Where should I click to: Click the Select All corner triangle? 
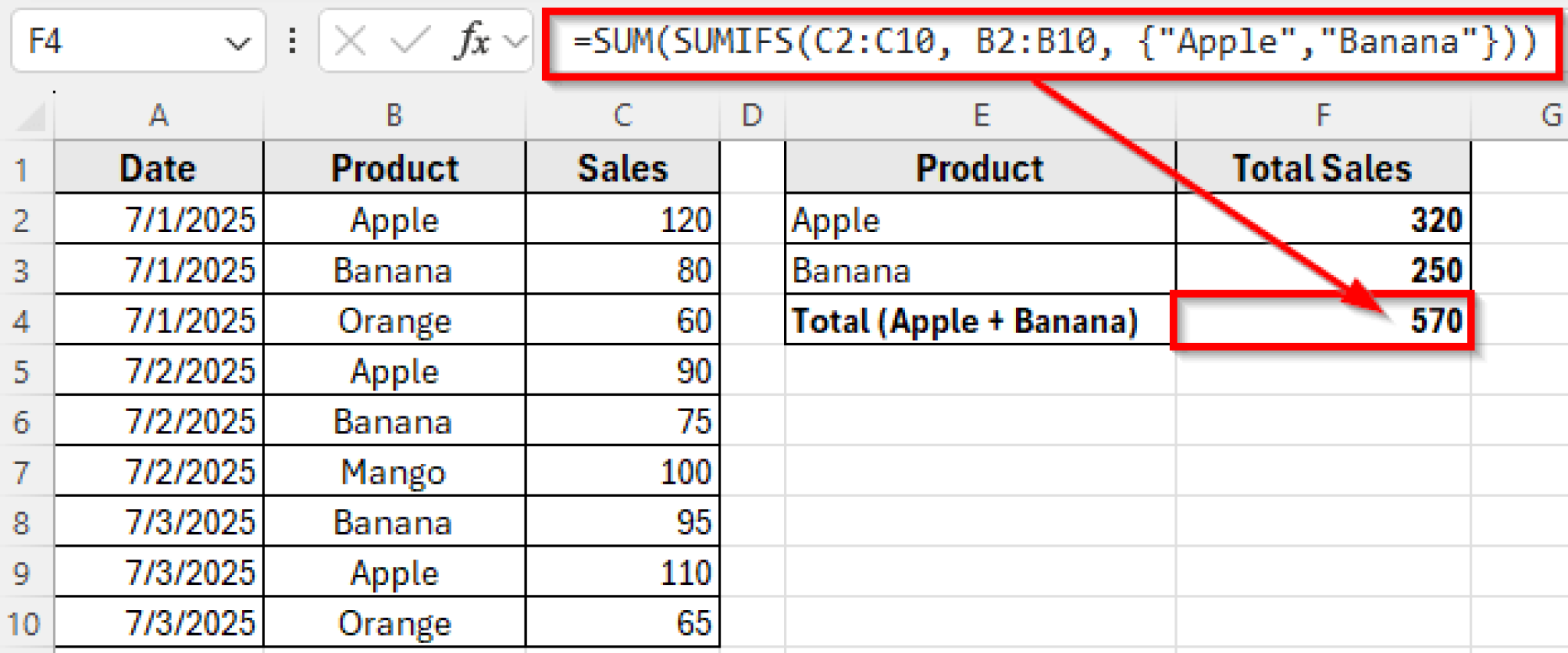[32, 117]
